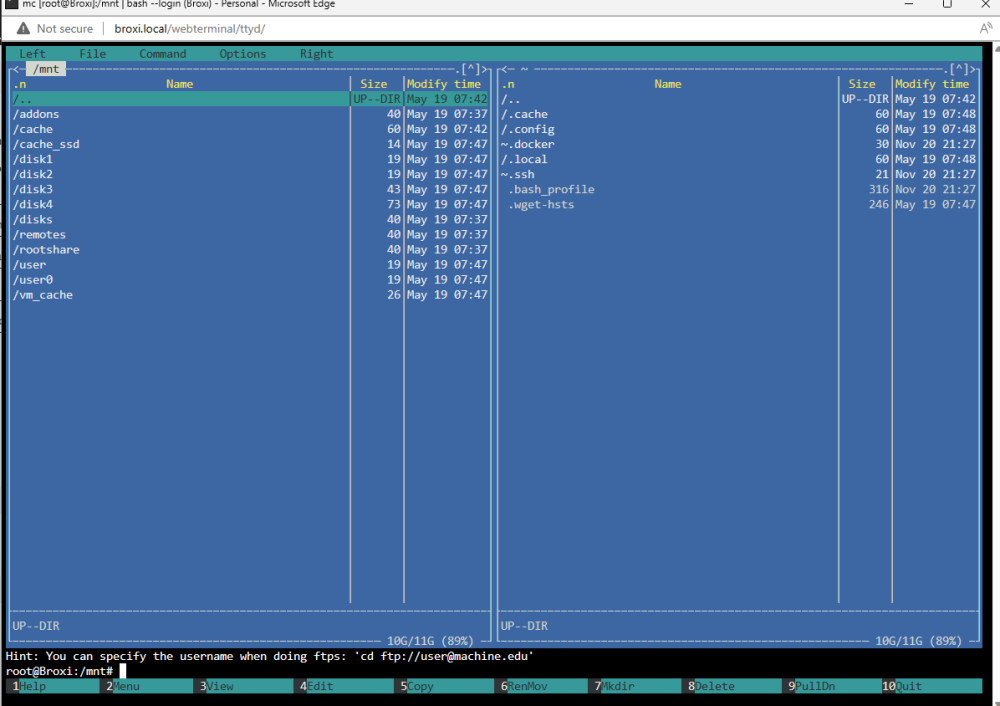The height and width of the screenshot is (706, 1000).
Task: Click the Not secure warning icon
Action: tap(23, 29)
